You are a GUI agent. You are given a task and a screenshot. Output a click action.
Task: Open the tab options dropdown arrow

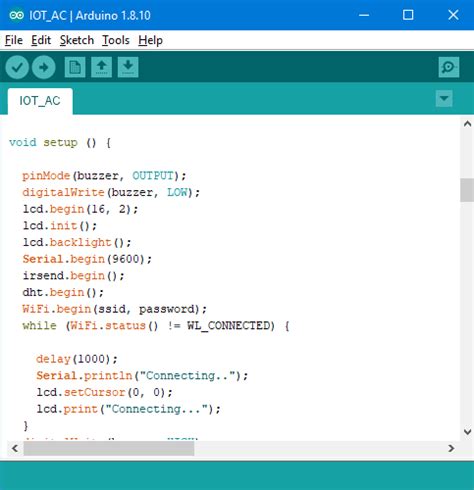pyautogui.click(x=444, y=99)
